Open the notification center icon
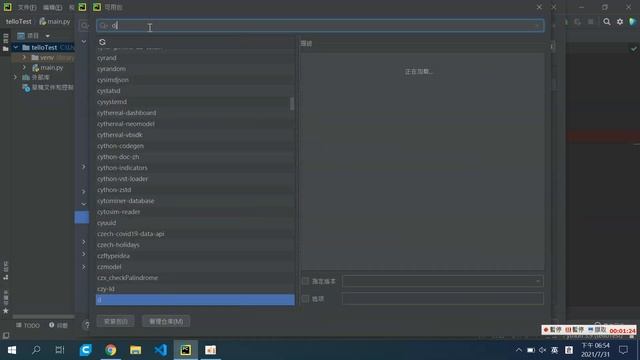 (x=623, y=350)
